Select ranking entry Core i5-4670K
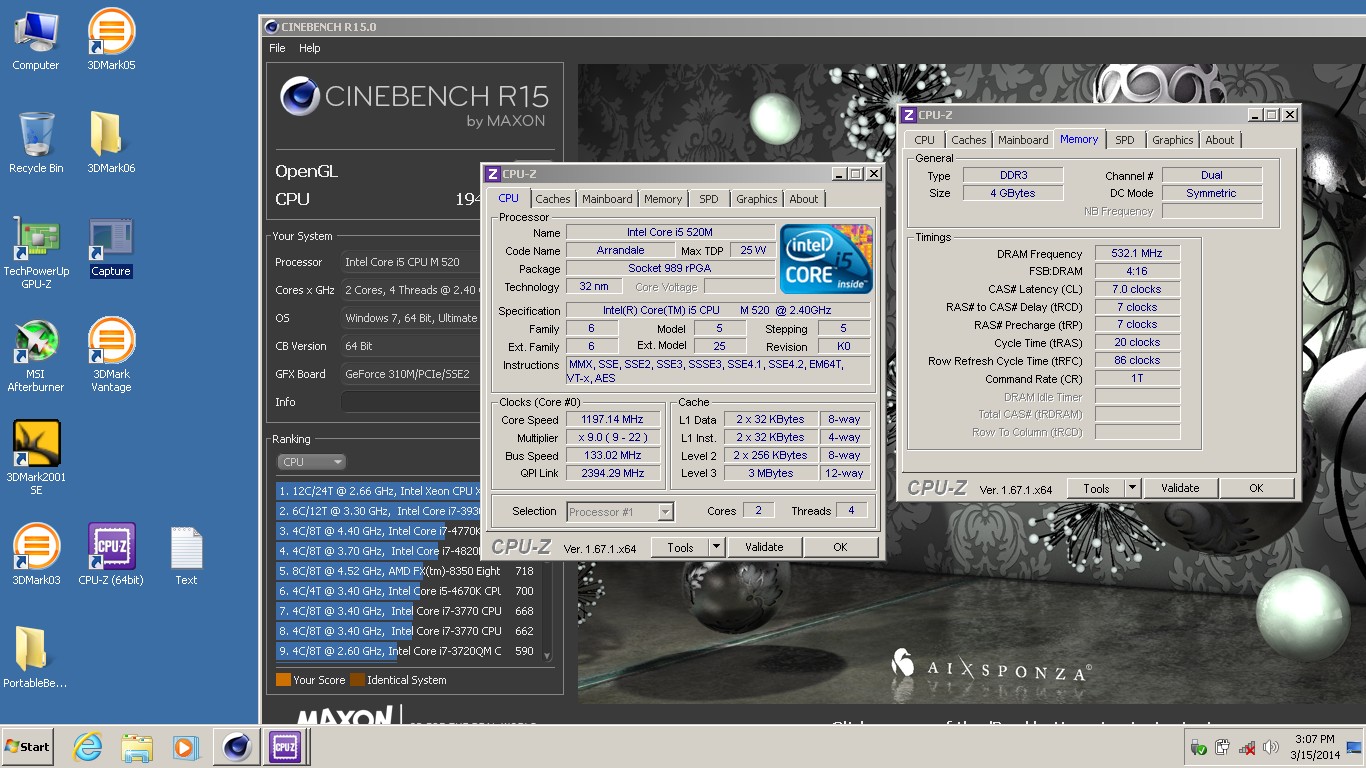The width and height of the screenshot is (1366, 768). [408, 591]
